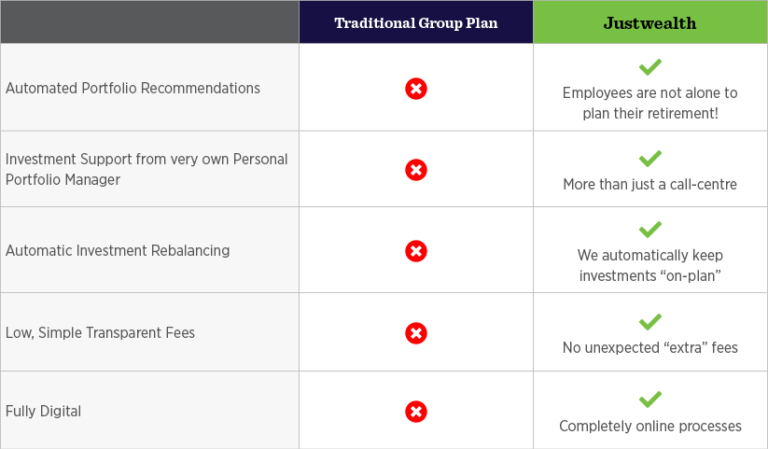Click the empty gray header cell
The width and height of the screenshot is (768, 449).
click(x=150, y=22)
